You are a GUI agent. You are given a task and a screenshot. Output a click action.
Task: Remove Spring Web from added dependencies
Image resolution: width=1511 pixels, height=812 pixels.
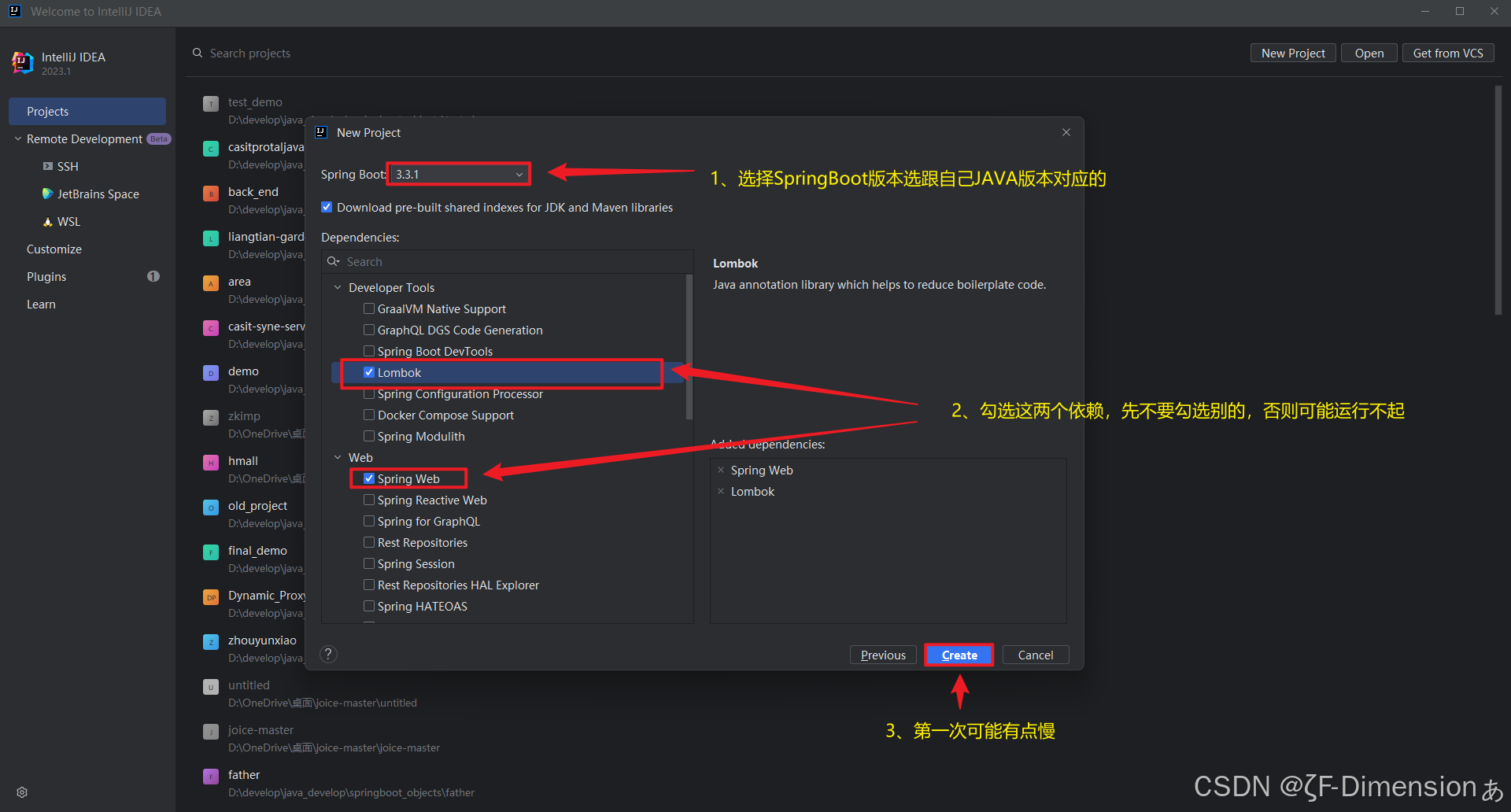click(x=721, y=470)
